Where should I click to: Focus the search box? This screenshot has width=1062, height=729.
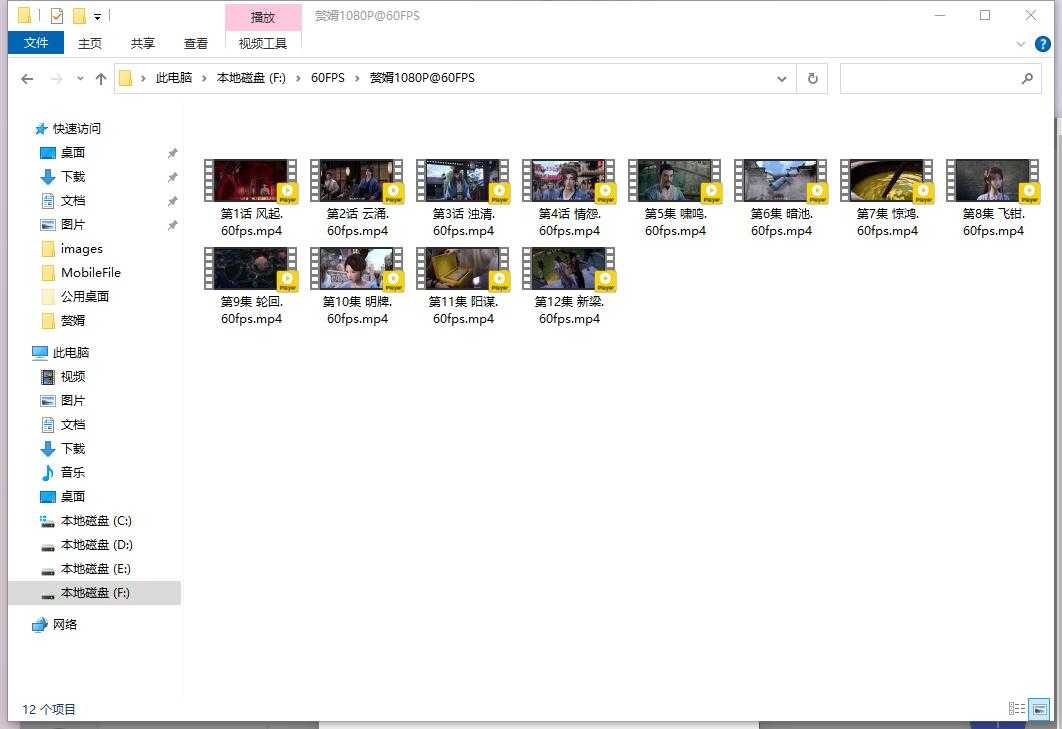pos(940,79)
